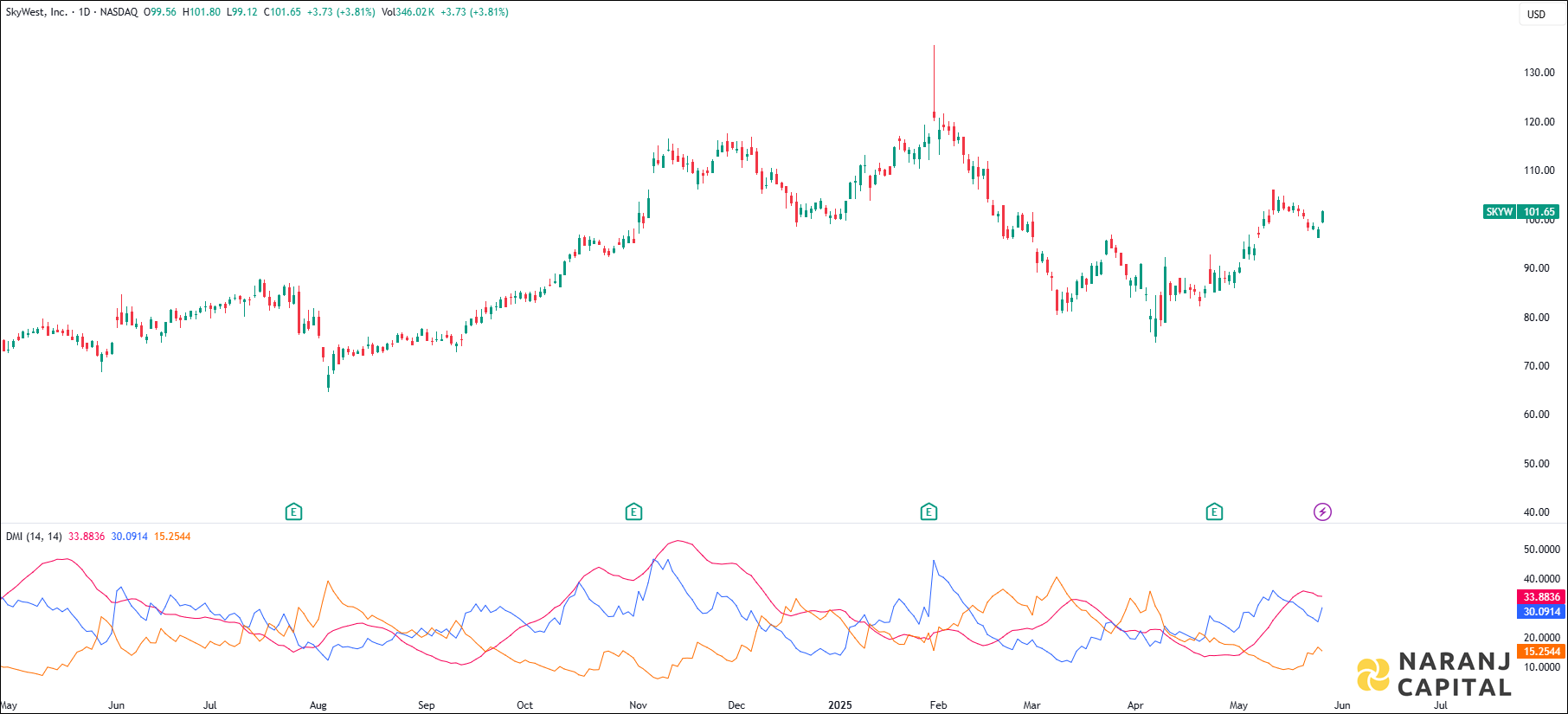Click the Nov label on time axis
1568x714 pixels.
(x=638, y=705)
